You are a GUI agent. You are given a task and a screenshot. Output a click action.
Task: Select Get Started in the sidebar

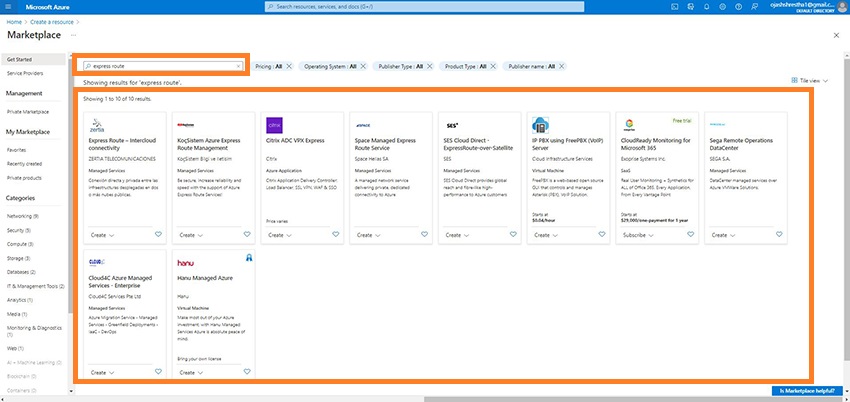(34, 60)
